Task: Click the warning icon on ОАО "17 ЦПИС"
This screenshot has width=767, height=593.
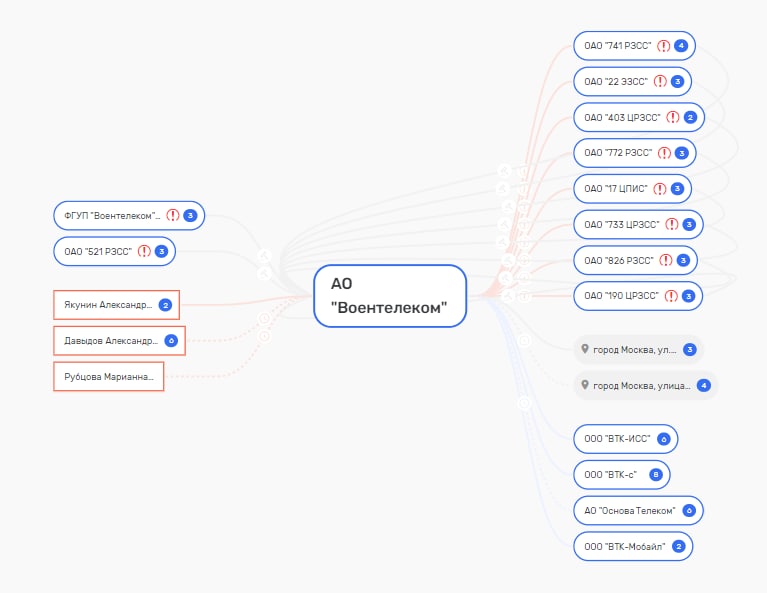Action: (x=660, y=189)
